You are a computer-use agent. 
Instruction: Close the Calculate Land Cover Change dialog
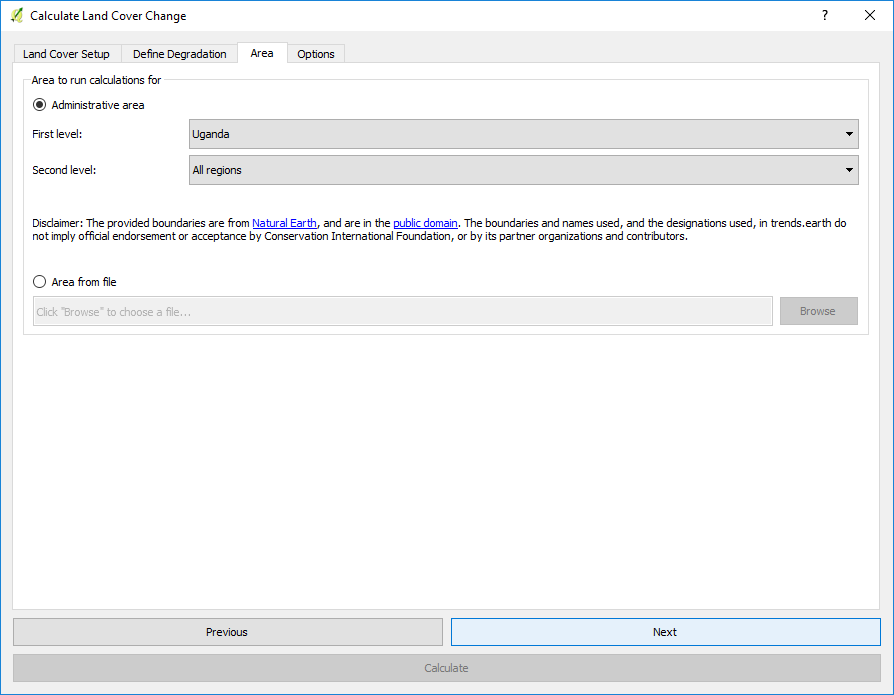(x=869, y=16)
